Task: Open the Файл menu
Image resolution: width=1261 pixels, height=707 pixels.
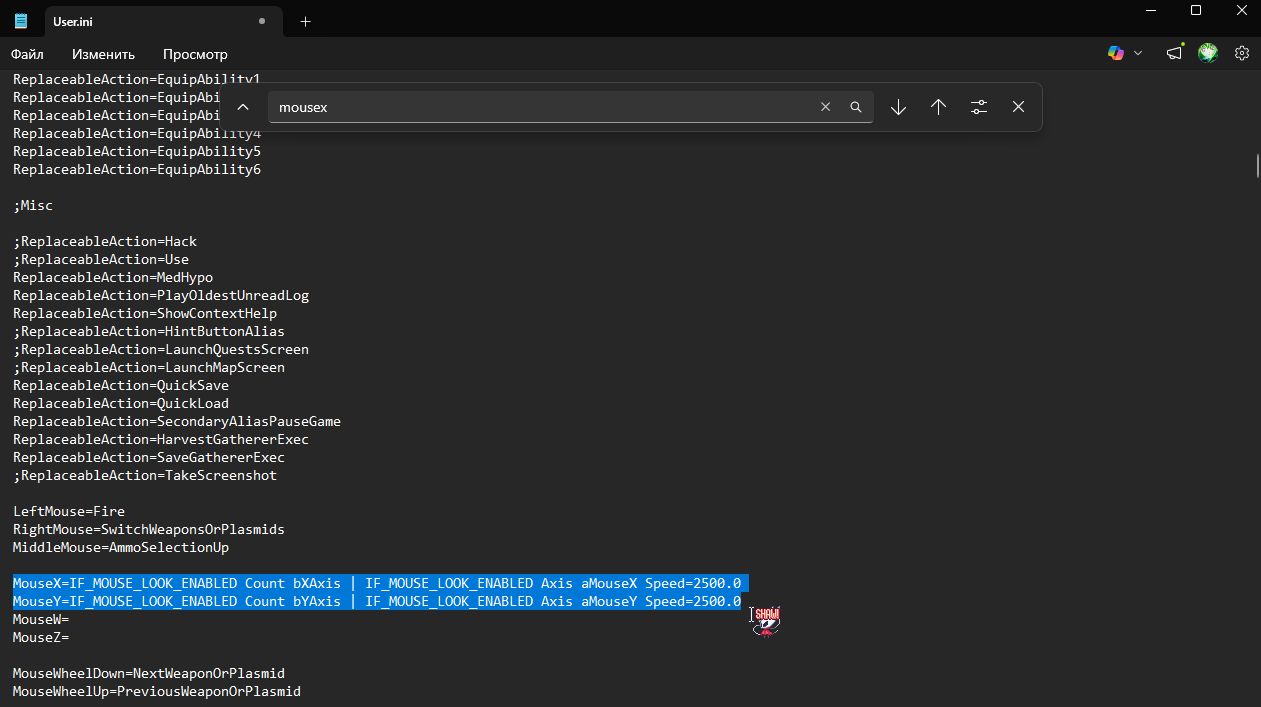Action: coord(28,54)
